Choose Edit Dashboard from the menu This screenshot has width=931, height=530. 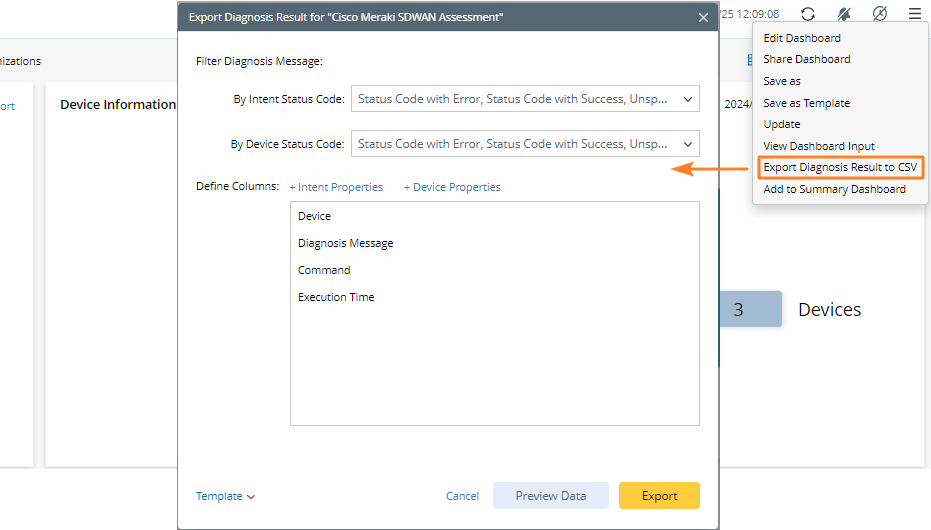pyautogui.click(x=802, y=38)
